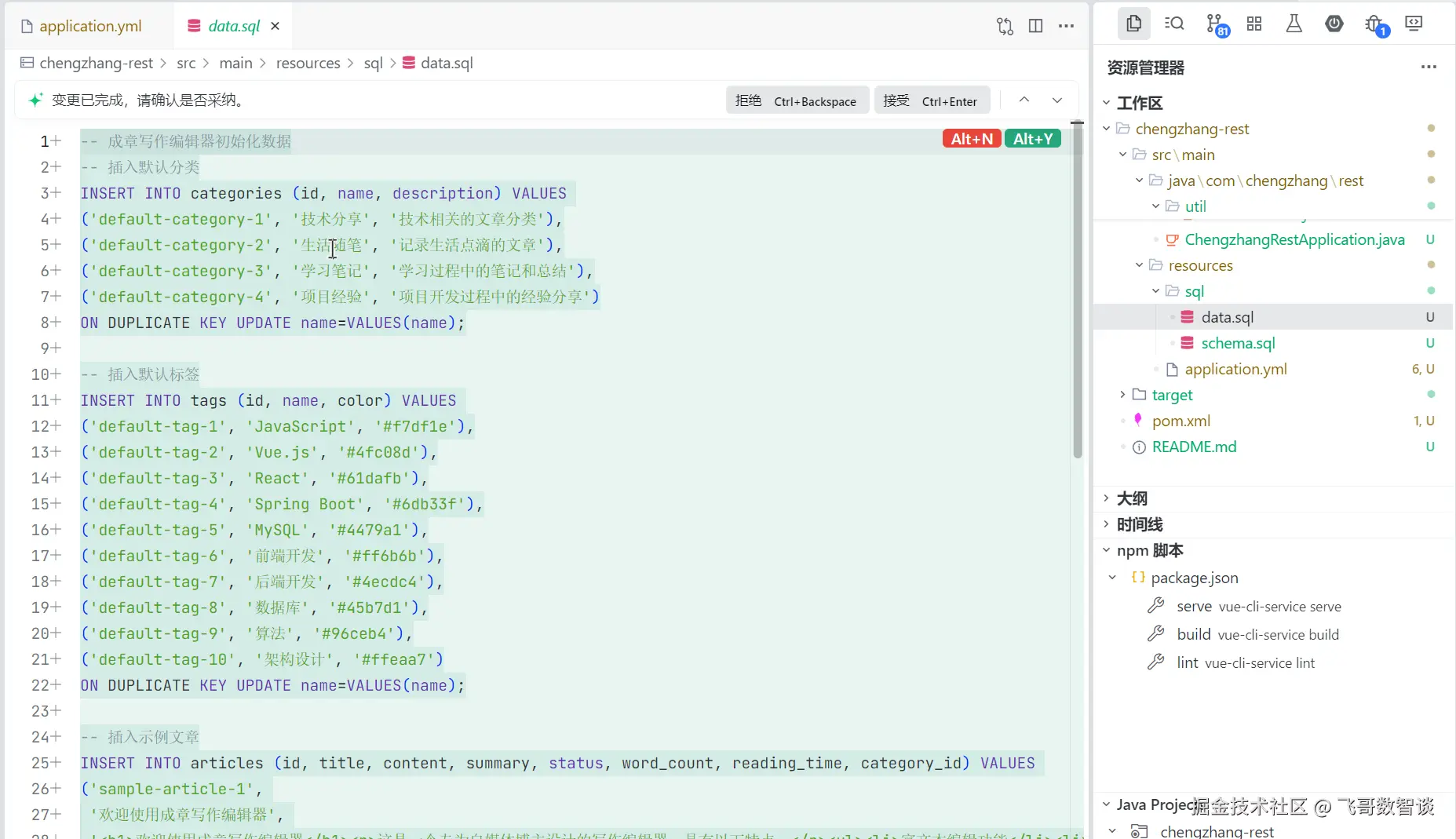Click the AI sparkle icon in change bar

coord(35,100)
